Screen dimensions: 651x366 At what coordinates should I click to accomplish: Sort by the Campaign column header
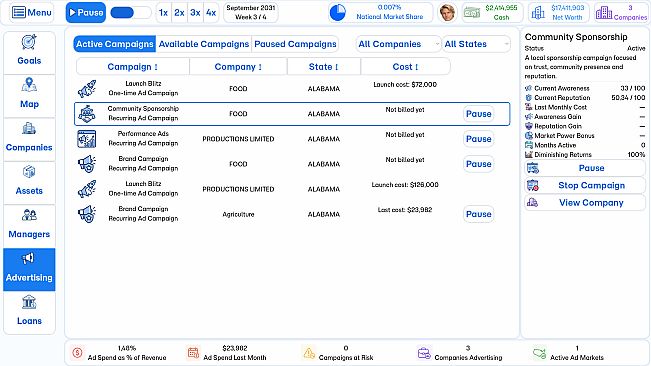(132, 67)
